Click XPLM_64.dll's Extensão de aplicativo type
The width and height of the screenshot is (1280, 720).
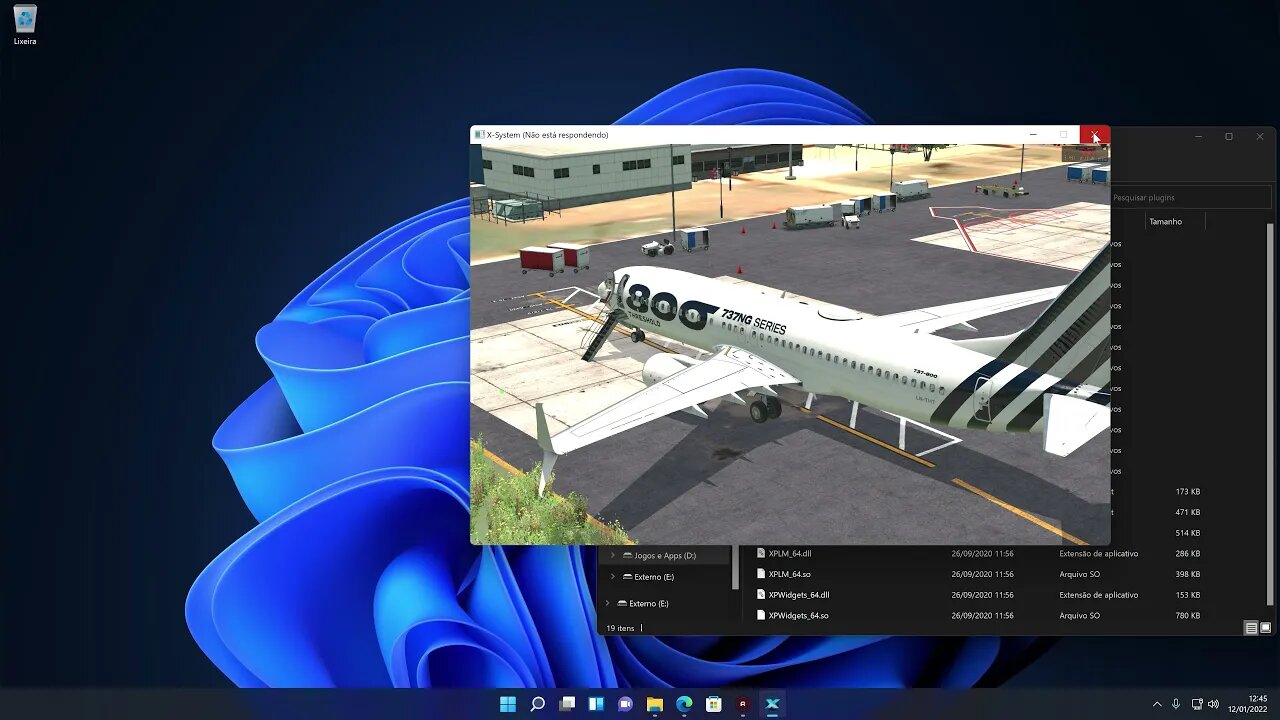coord(1098,553)
